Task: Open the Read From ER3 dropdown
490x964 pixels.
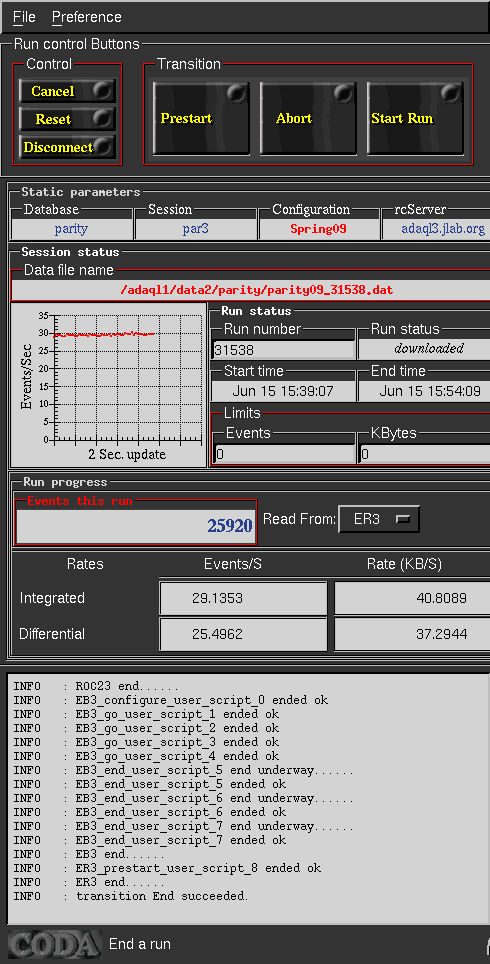Action: tap(379, 520)
